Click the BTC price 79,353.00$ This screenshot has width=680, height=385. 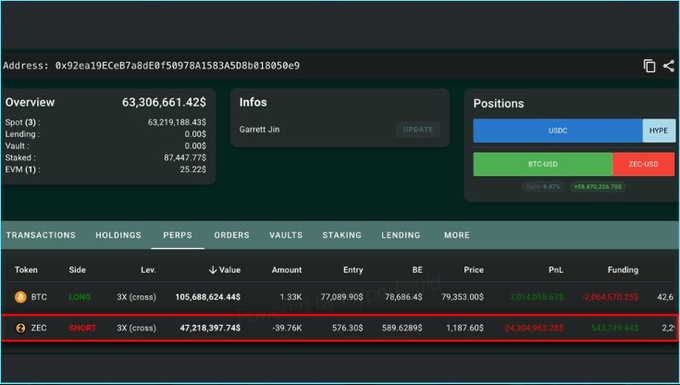coord(462,297)
